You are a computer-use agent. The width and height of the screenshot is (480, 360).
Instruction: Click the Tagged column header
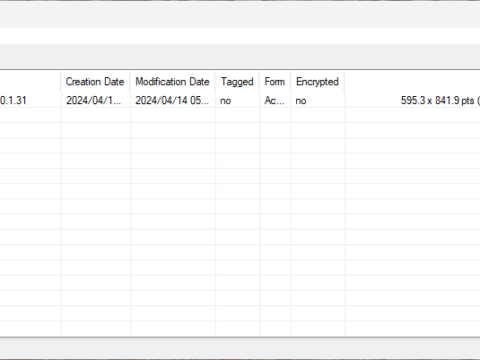point(237,82)
